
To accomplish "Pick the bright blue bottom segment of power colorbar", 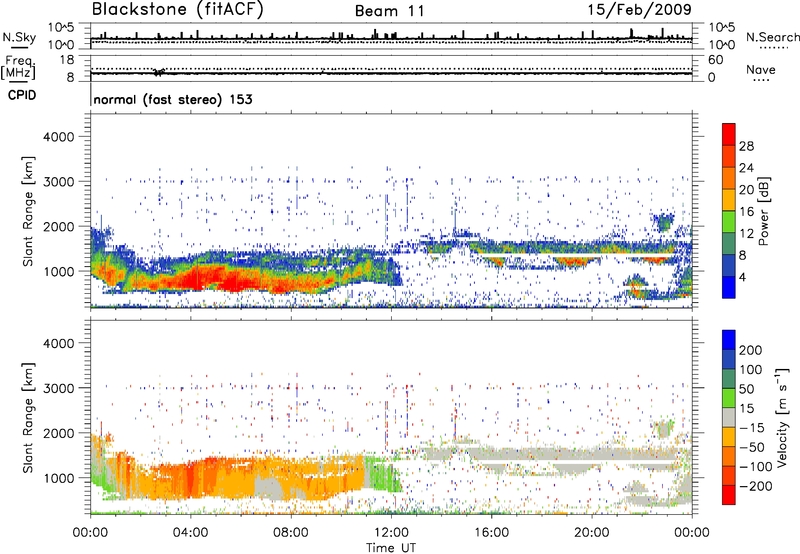I will tap(729, 287).
